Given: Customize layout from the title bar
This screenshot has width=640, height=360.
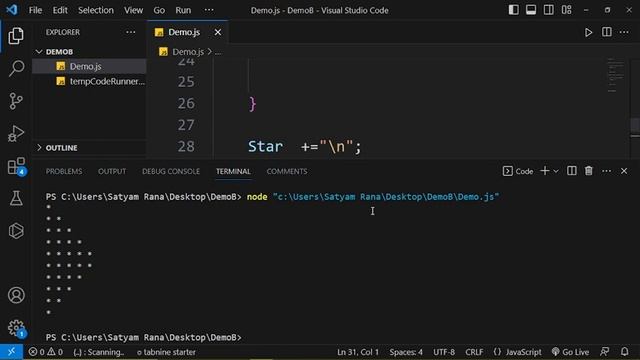Looking at the screenshot, I should [x=567, y=10].
